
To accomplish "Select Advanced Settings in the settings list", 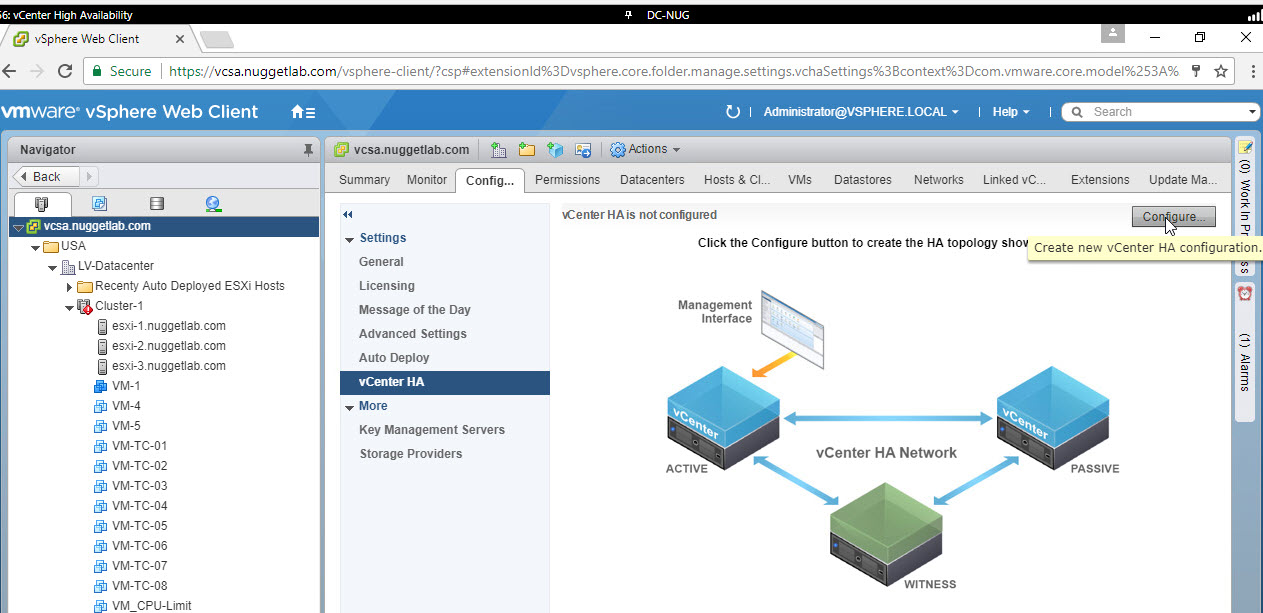I will tap(412, 334).
